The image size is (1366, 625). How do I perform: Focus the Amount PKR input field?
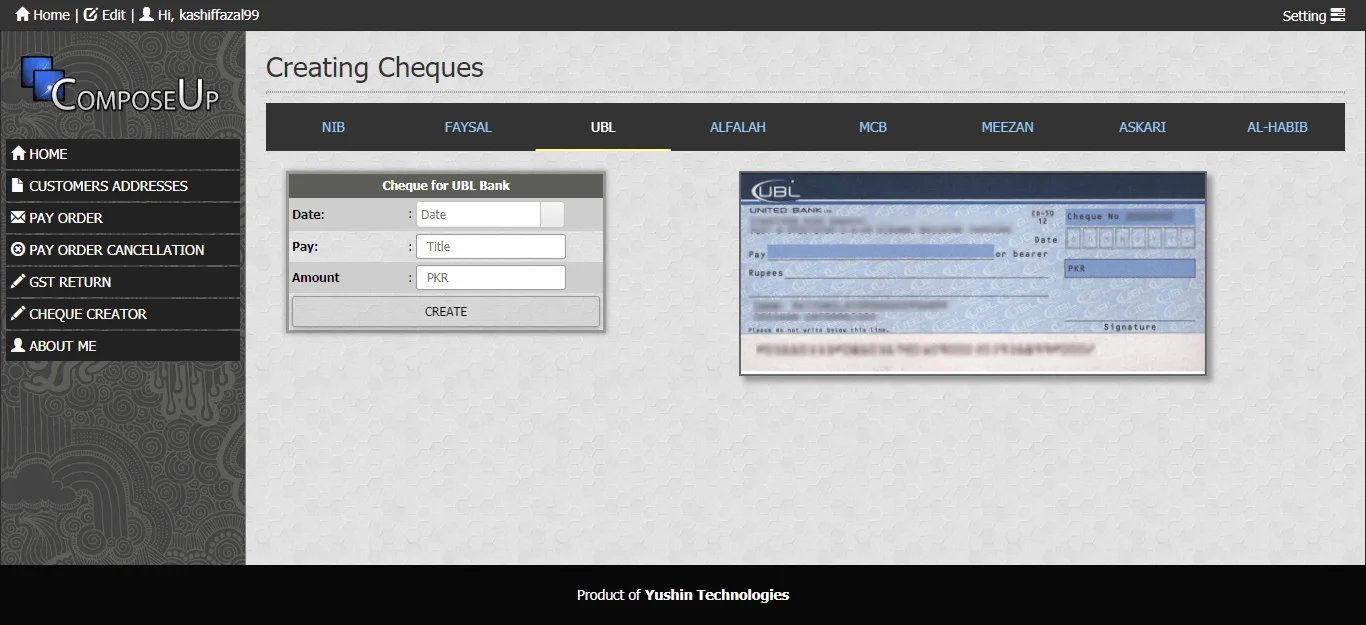[x=490, y=278]
